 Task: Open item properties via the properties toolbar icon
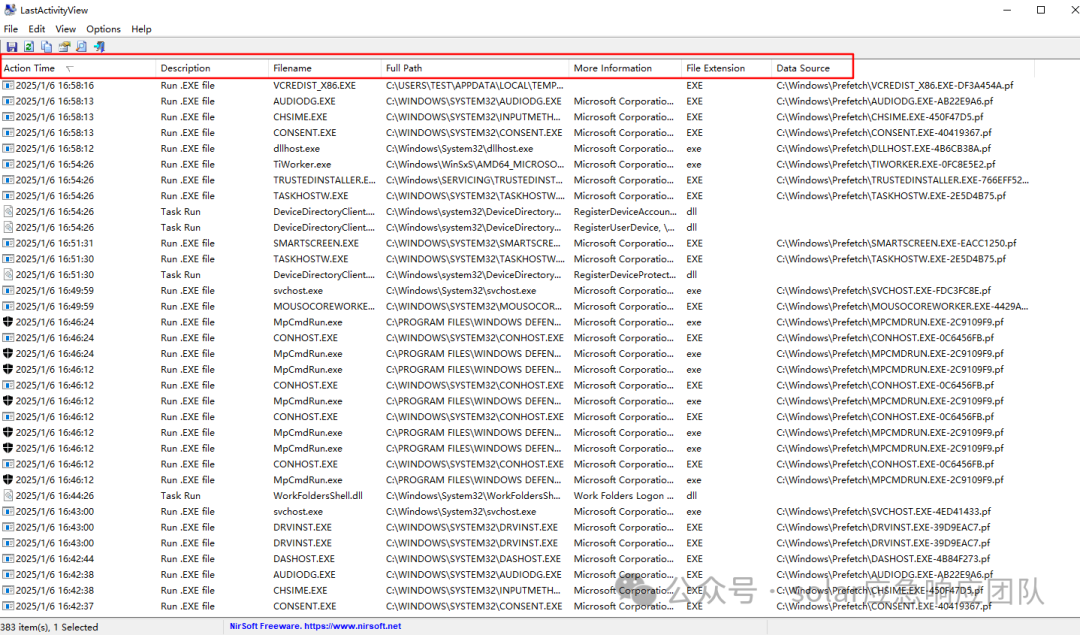coord(64,46)
